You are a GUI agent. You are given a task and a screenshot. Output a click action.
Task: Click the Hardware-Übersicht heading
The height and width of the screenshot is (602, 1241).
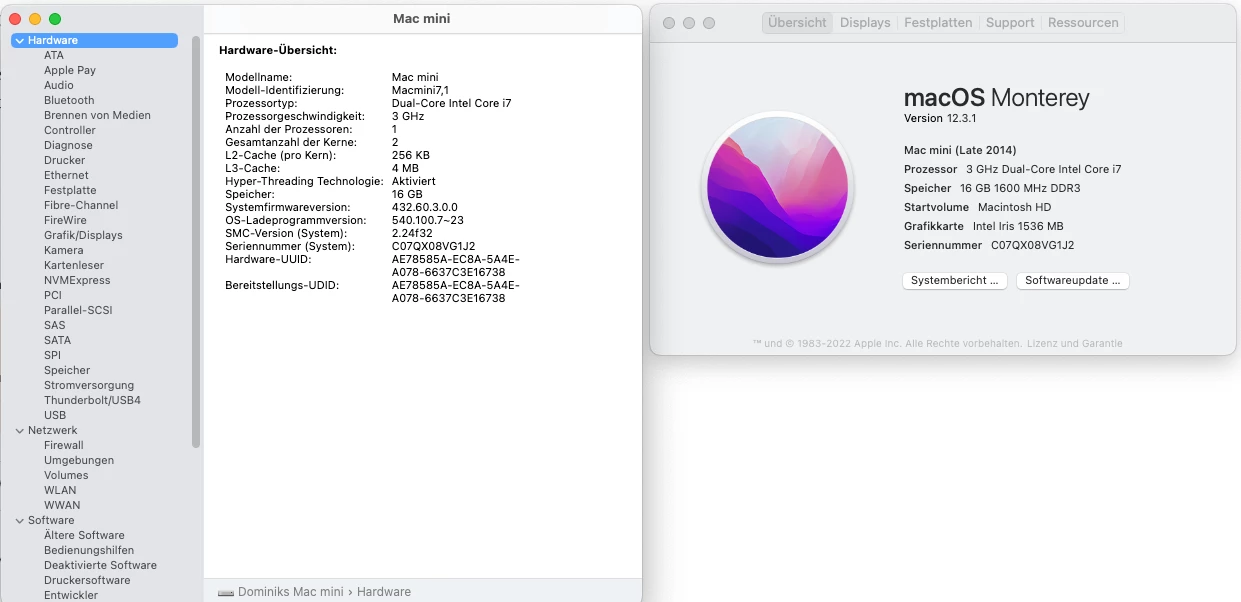[278, 50]
